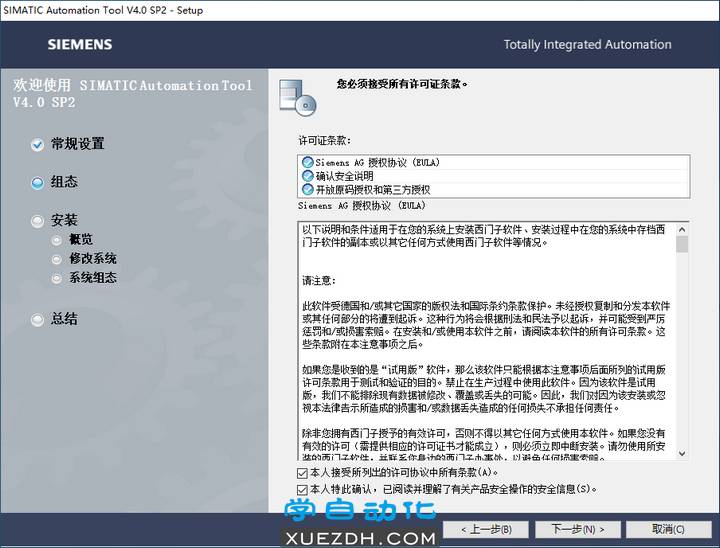
Task: Click the 下一步(N) next button
Action: click(578, 530)
